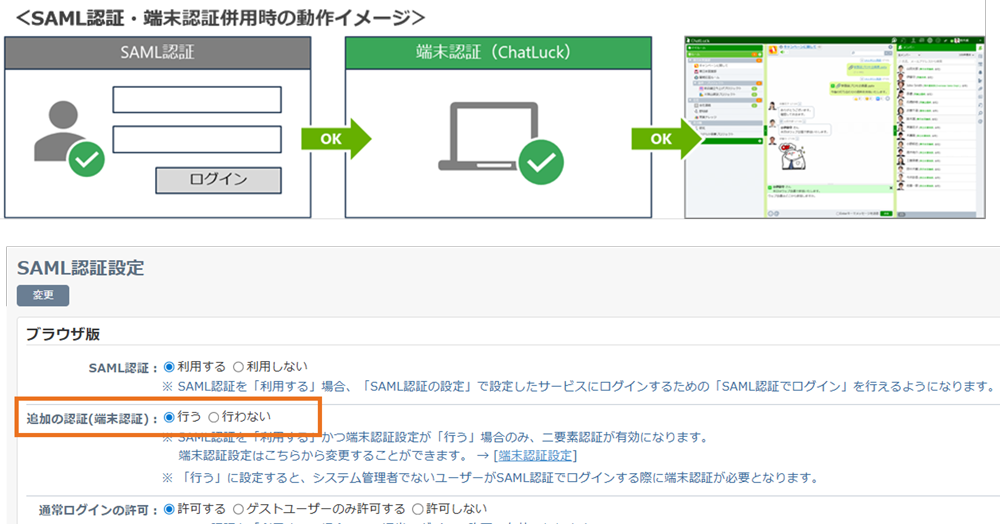Click the first green OK arrow
The height and width of the screenshot is (524, 1000).
pos(336,138)
